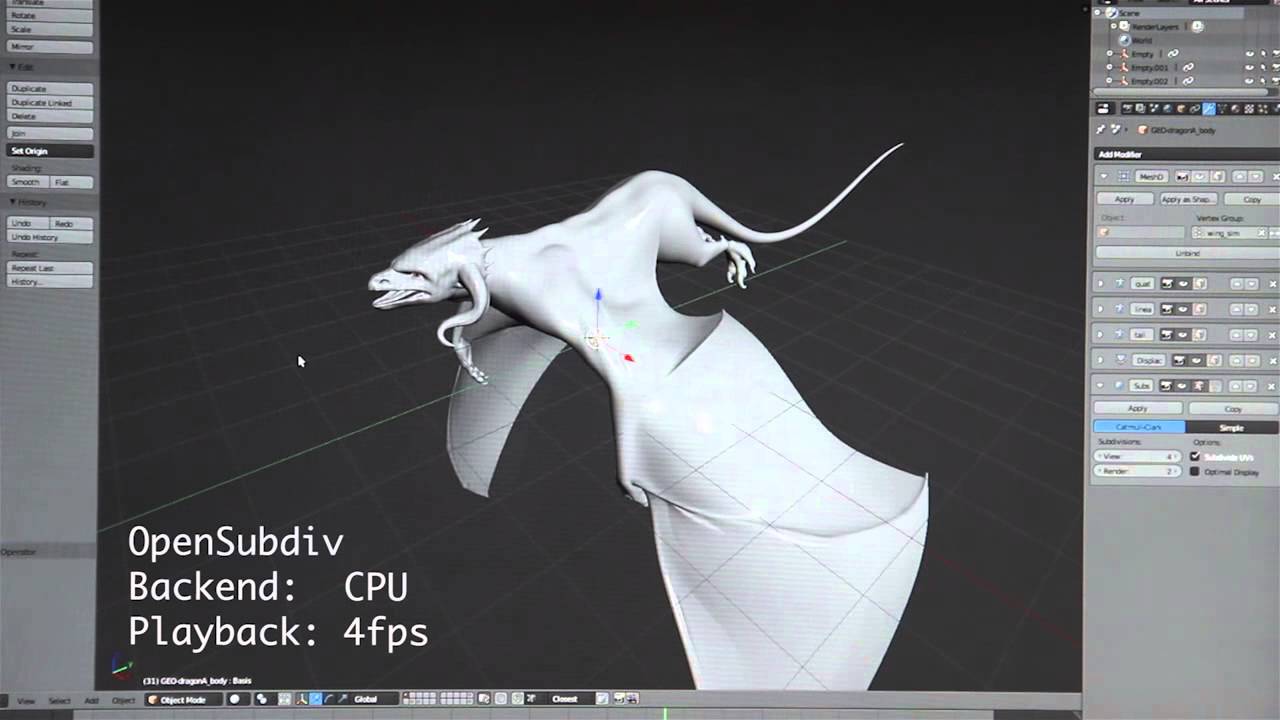Expand the tail modifier panel
This screenshot has width=1280, height=720.
pyautogui.click(x=1101, y=335)
